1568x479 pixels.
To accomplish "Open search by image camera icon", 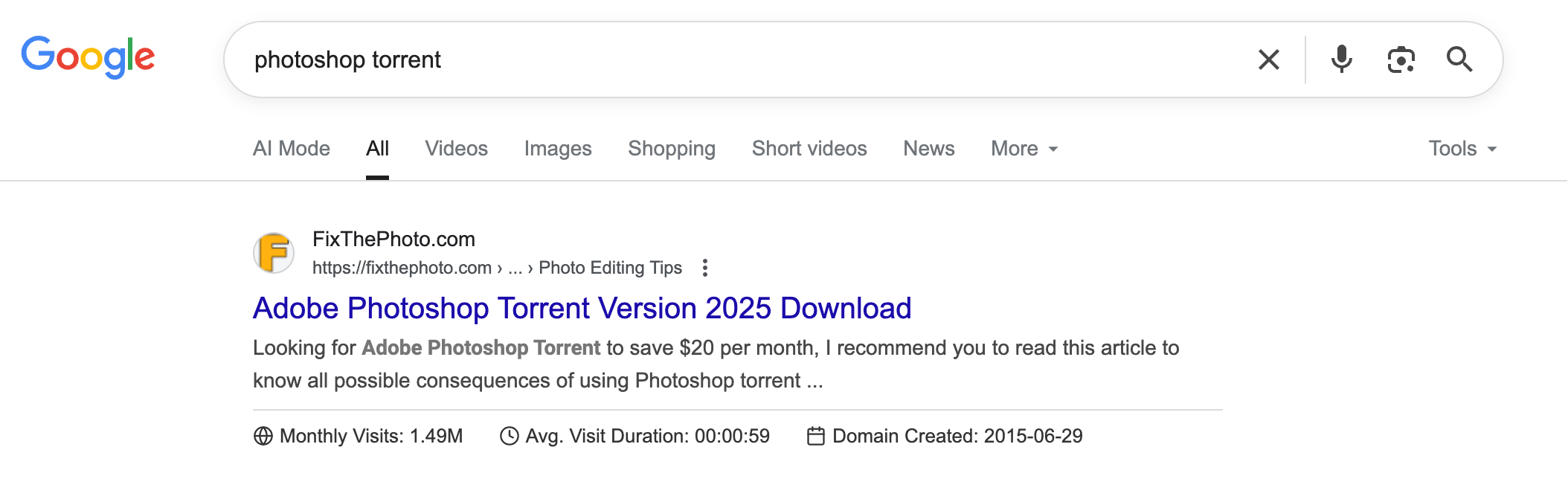I will coord(1401,60).
